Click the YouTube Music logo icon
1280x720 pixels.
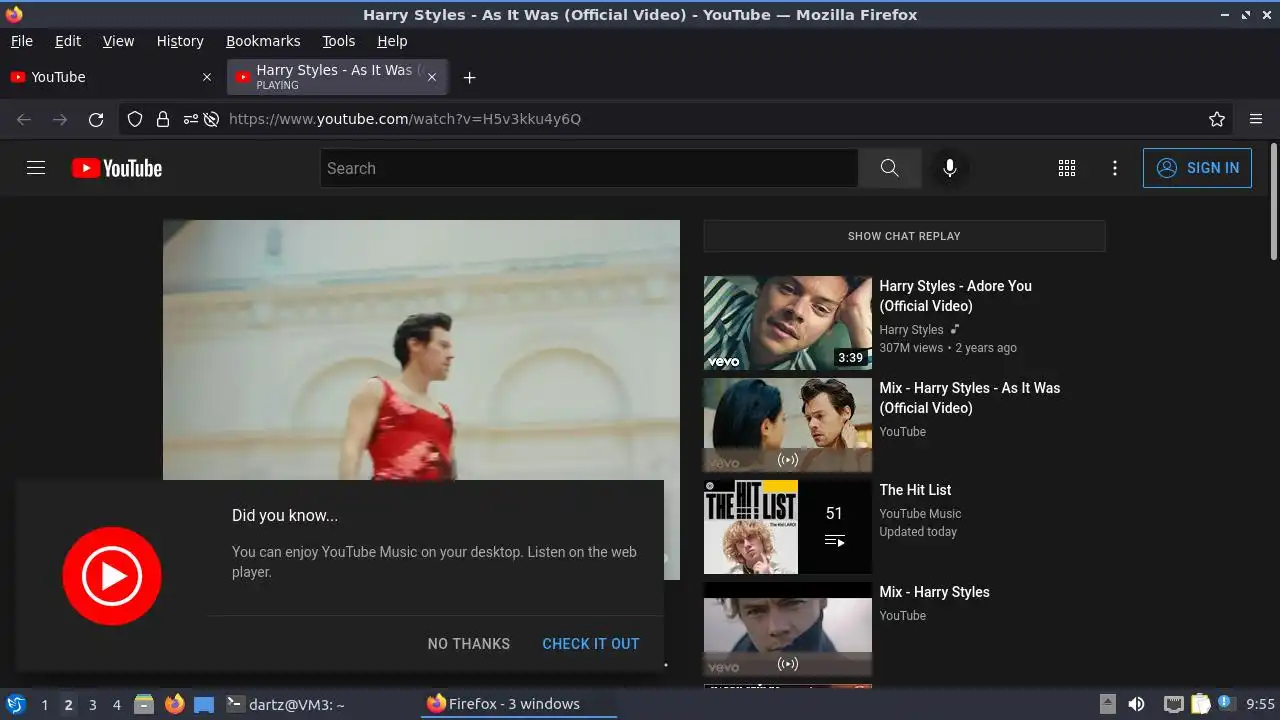pos(112,576)
